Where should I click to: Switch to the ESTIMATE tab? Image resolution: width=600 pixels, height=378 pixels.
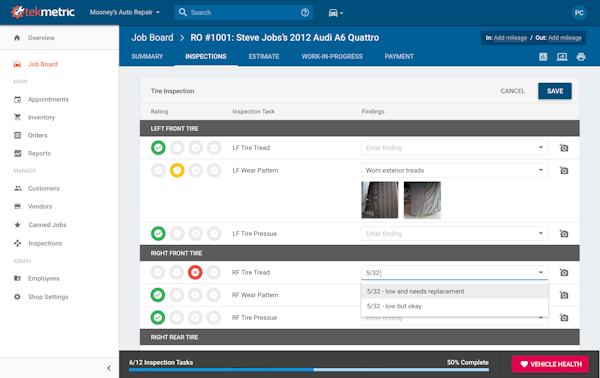[x=264, y=57]
